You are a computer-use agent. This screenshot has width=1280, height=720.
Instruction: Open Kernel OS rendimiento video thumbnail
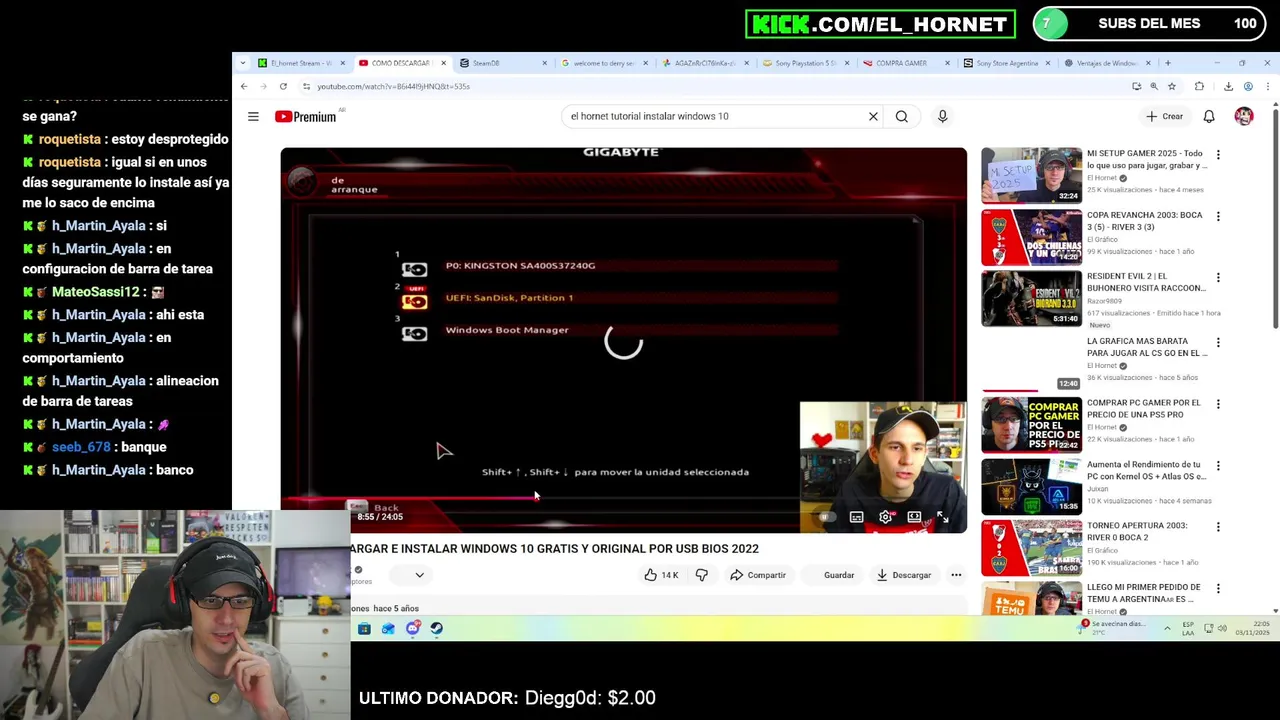point(1031,485)
